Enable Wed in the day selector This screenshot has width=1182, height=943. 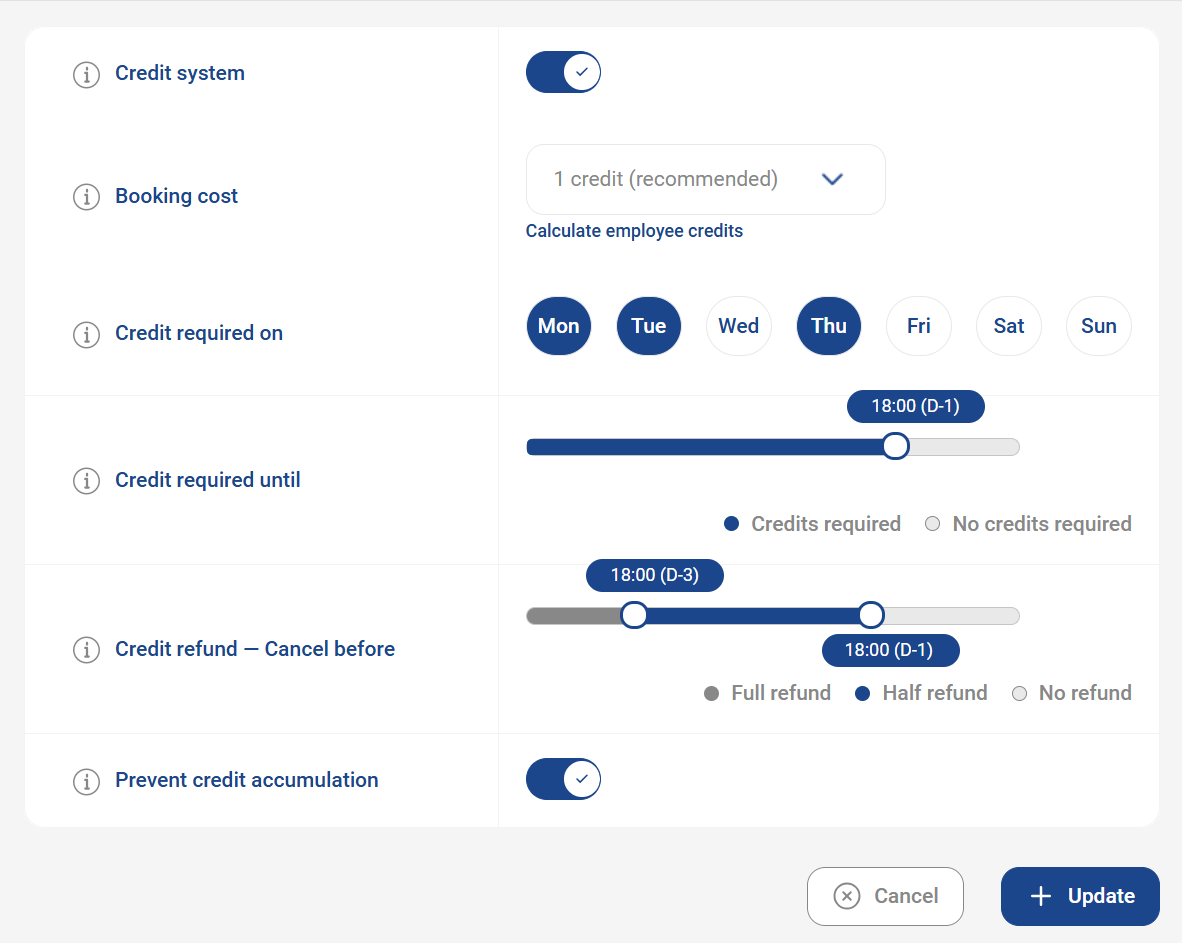pos(739,325)
